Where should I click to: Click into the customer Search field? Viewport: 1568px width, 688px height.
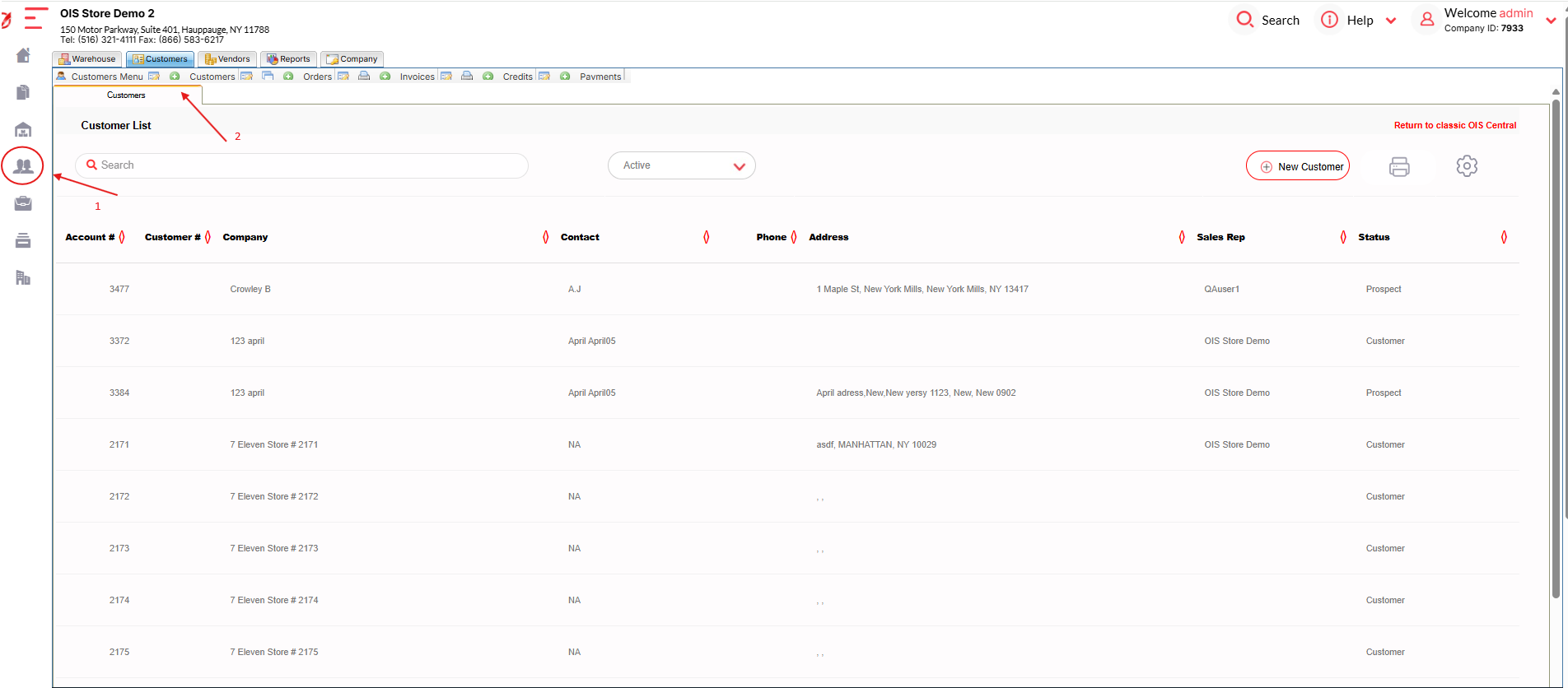coord(301,165)
